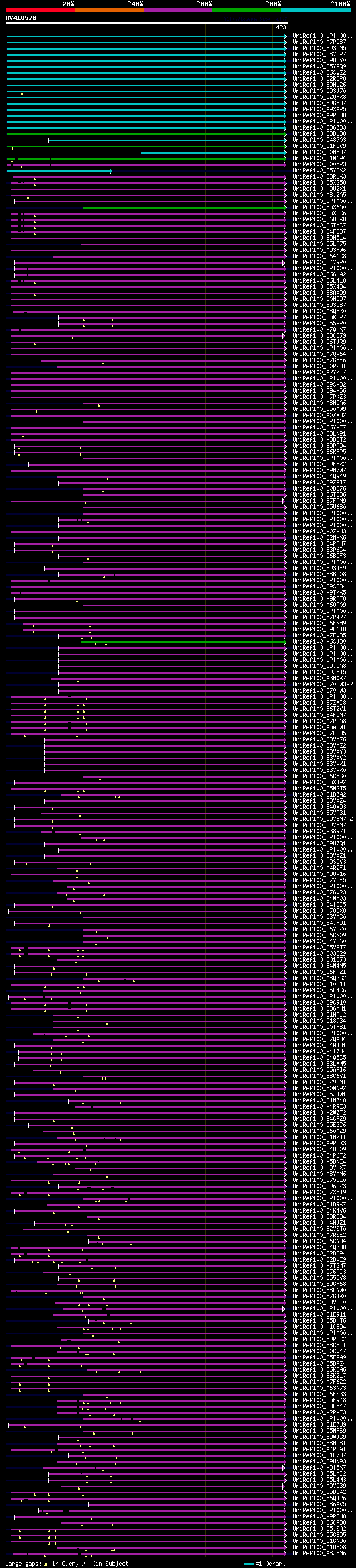The width and height of the screenshot is (356, 1568).
Task: Select the query name AV410576
Action: point(21,18)
